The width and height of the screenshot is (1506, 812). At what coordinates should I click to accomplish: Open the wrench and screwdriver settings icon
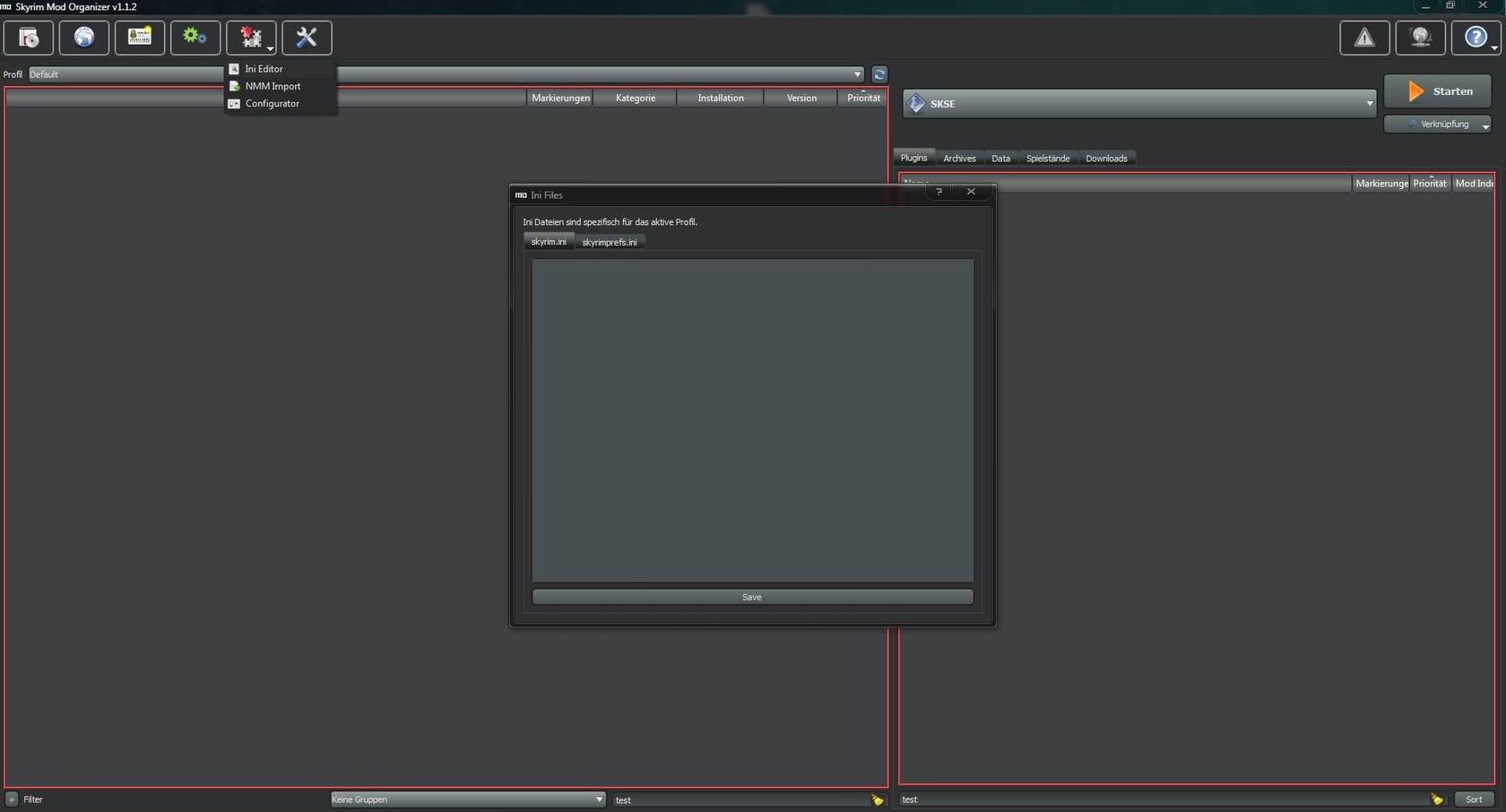coord(307,38)
